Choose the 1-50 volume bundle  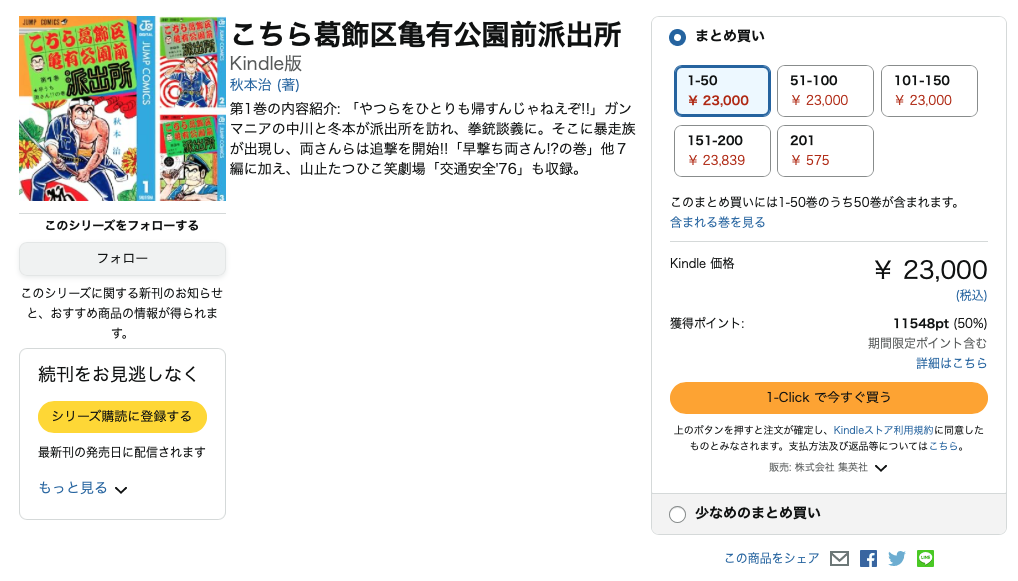click(x=721, y=91)
